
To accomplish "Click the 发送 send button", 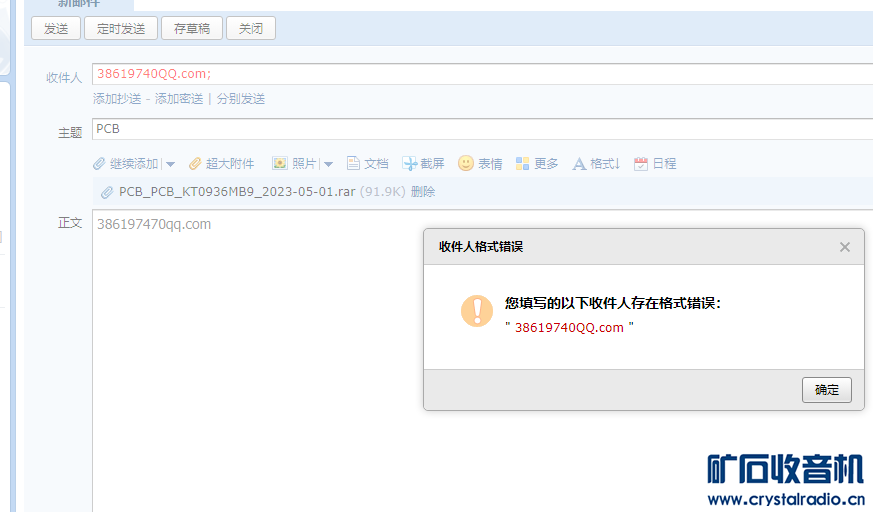I will [x=56, y=28].
